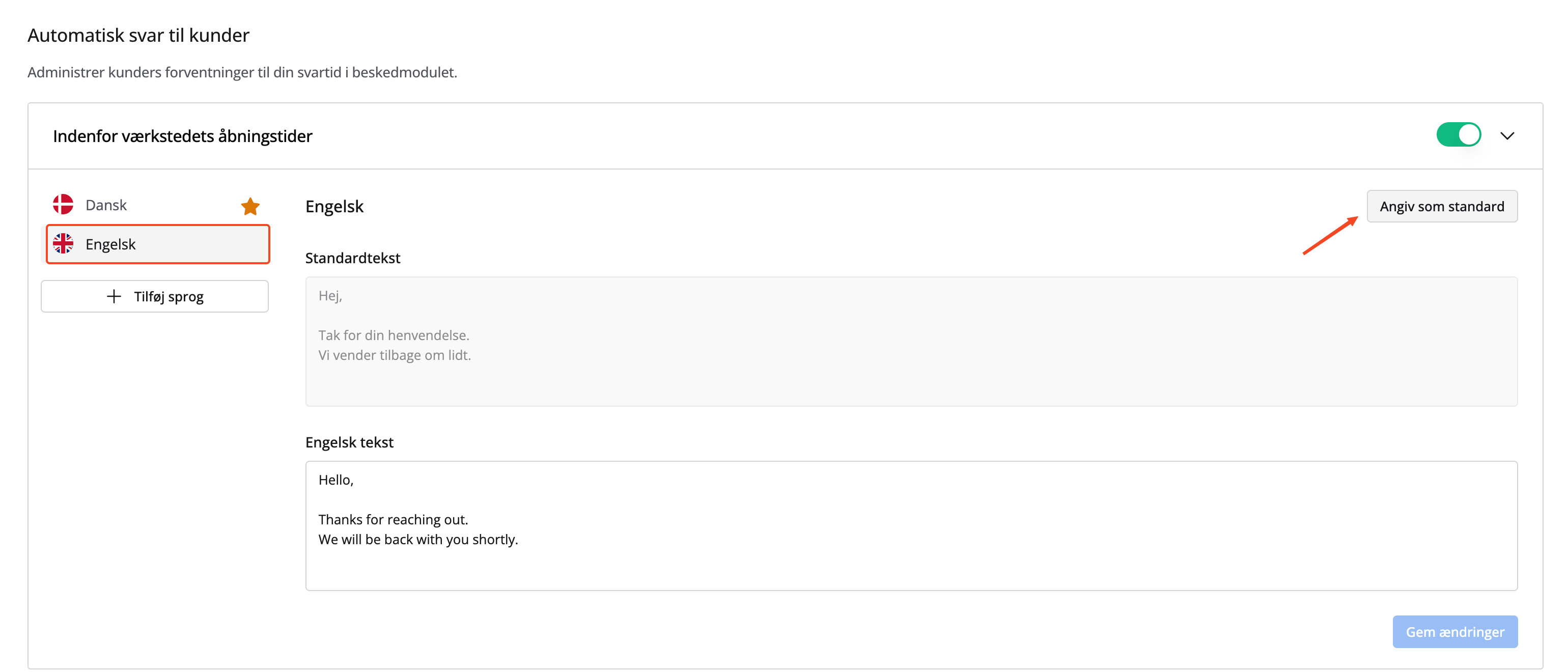Click into the Engelsk tekst text area
This screenshot has height=672, width=1568.
[x=911, y=525]
